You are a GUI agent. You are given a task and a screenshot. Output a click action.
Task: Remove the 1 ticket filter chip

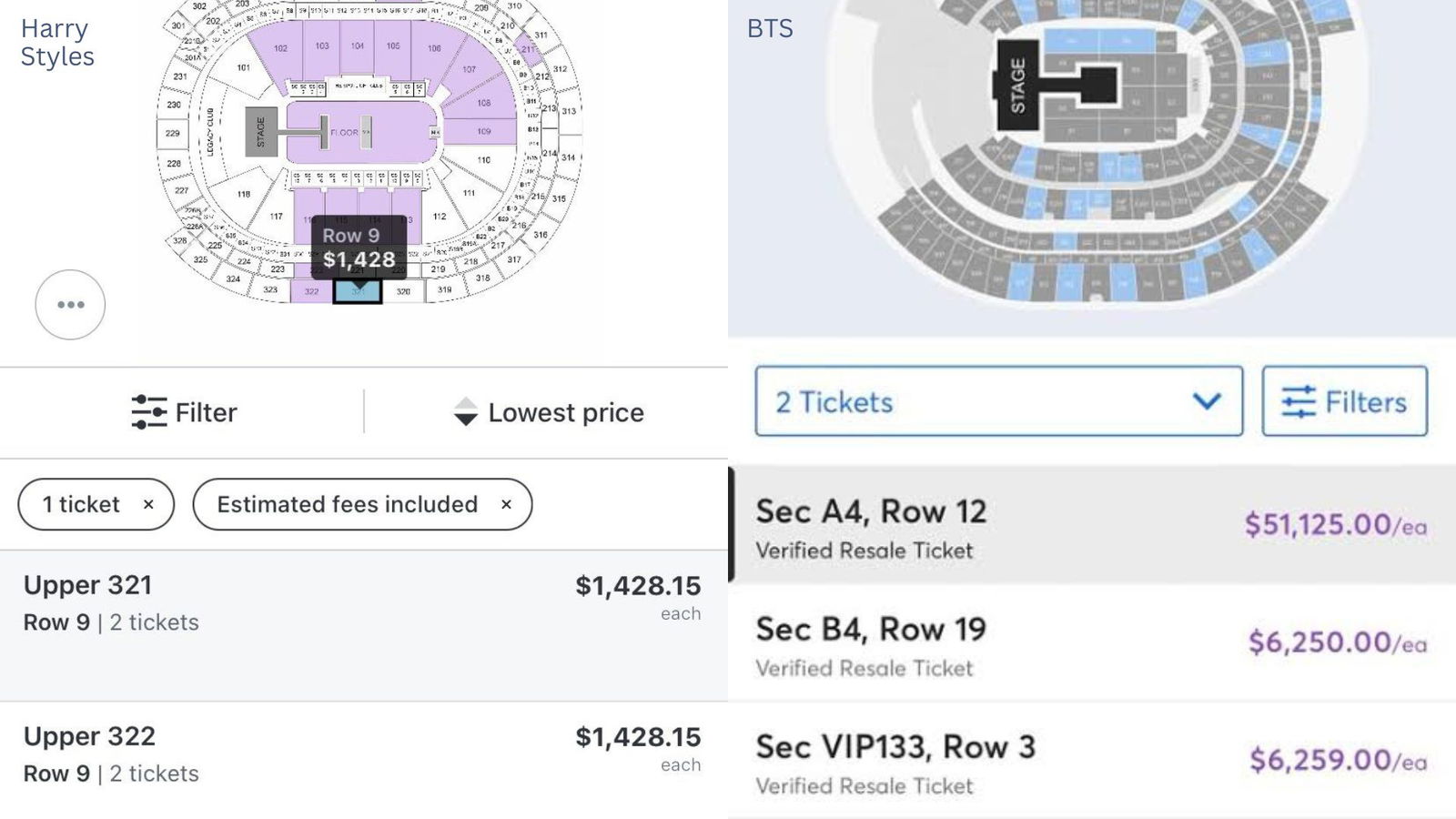click(x=149, y=504)
